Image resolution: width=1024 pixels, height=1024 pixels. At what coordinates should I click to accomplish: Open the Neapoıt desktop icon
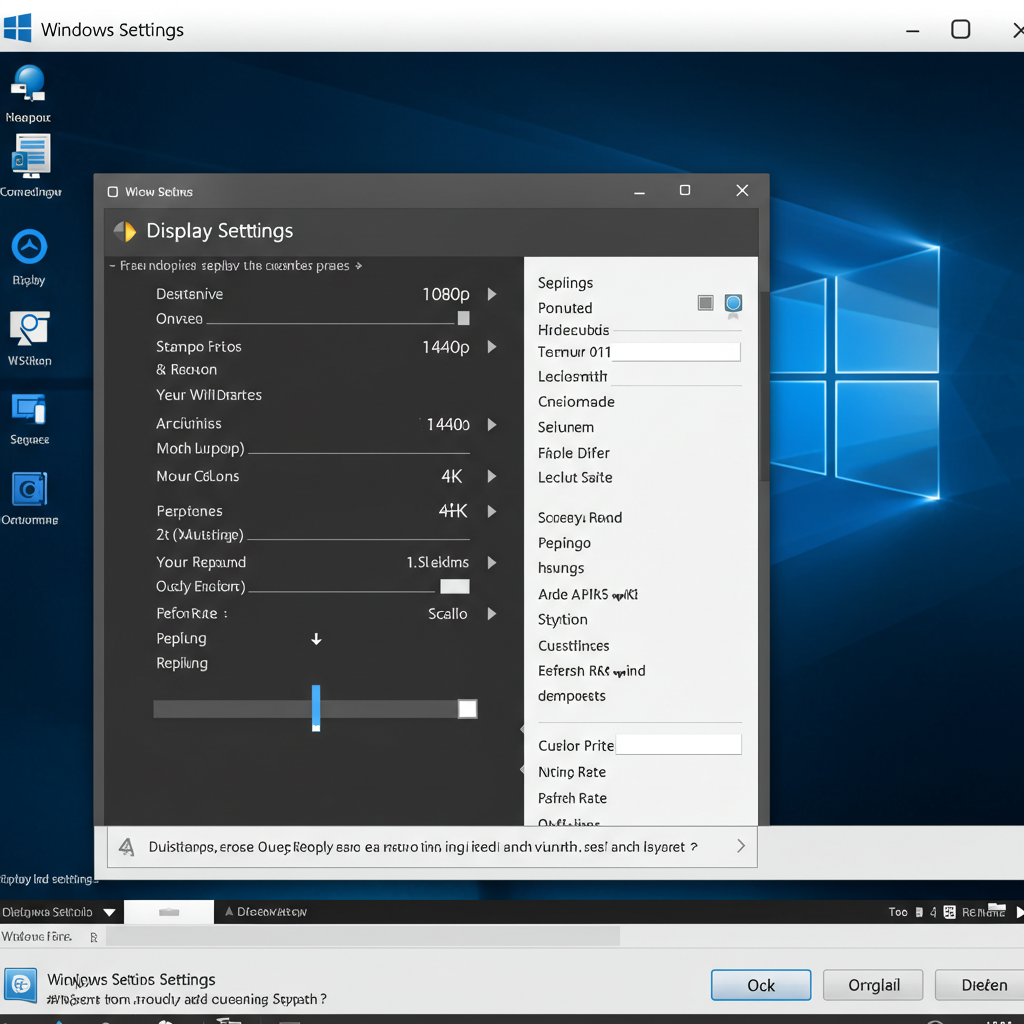pos(28,84)
